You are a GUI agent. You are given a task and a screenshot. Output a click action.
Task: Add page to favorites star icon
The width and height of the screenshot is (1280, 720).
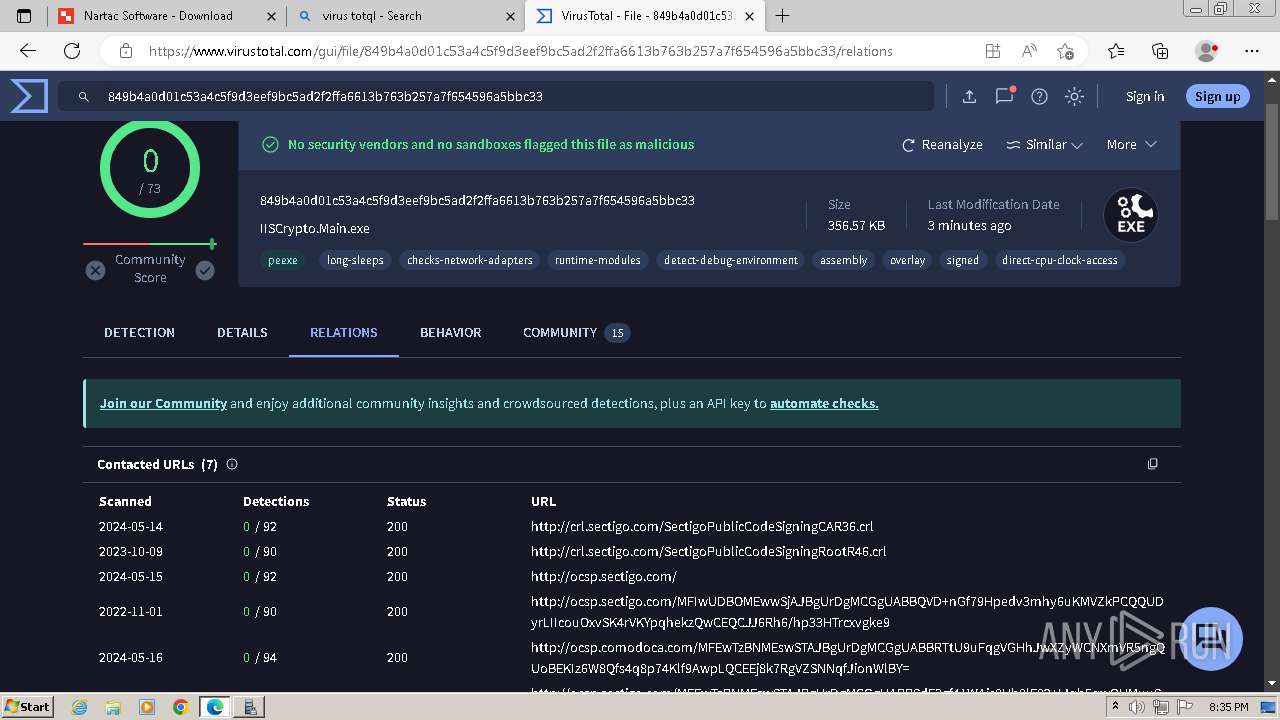tap(1065, 51)
